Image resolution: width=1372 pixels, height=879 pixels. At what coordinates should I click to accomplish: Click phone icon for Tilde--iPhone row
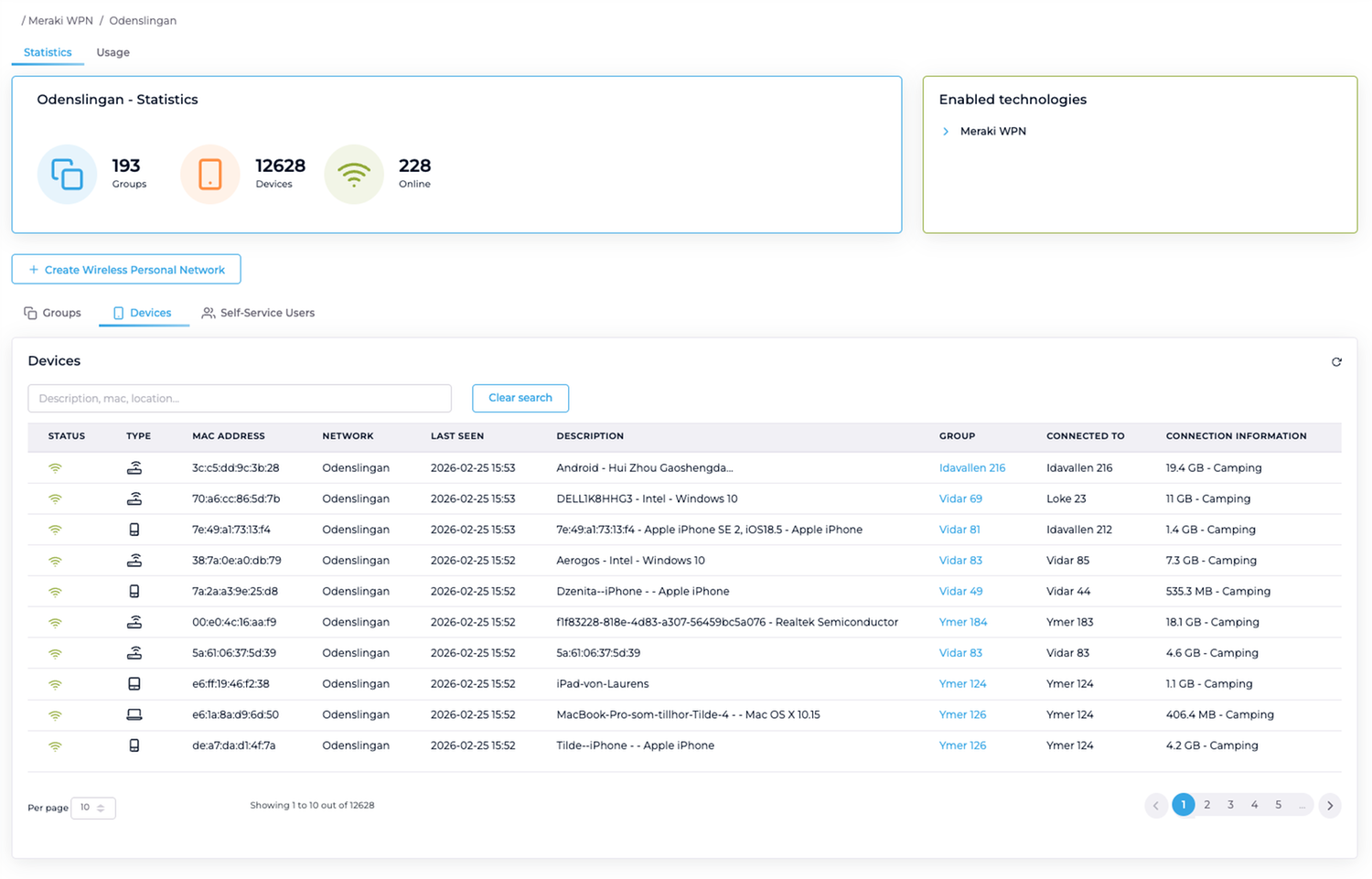click(x=134, y=745)
